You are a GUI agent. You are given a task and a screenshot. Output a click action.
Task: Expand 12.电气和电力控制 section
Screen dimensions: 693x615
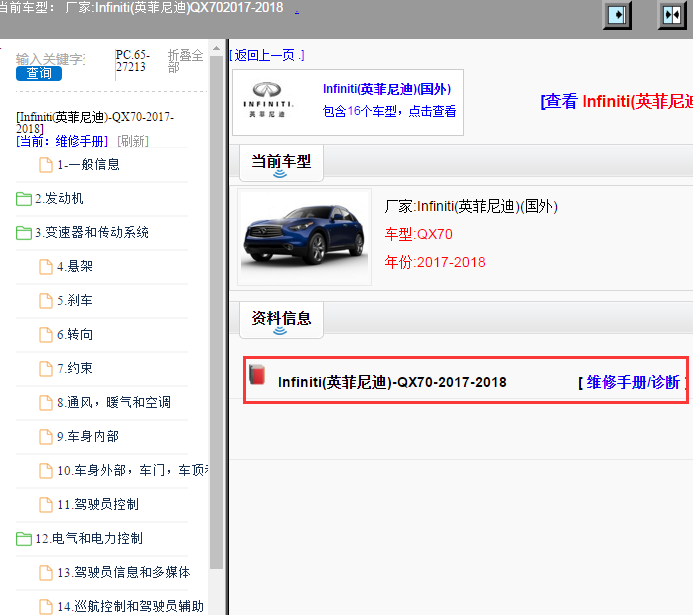click(89, 538)
